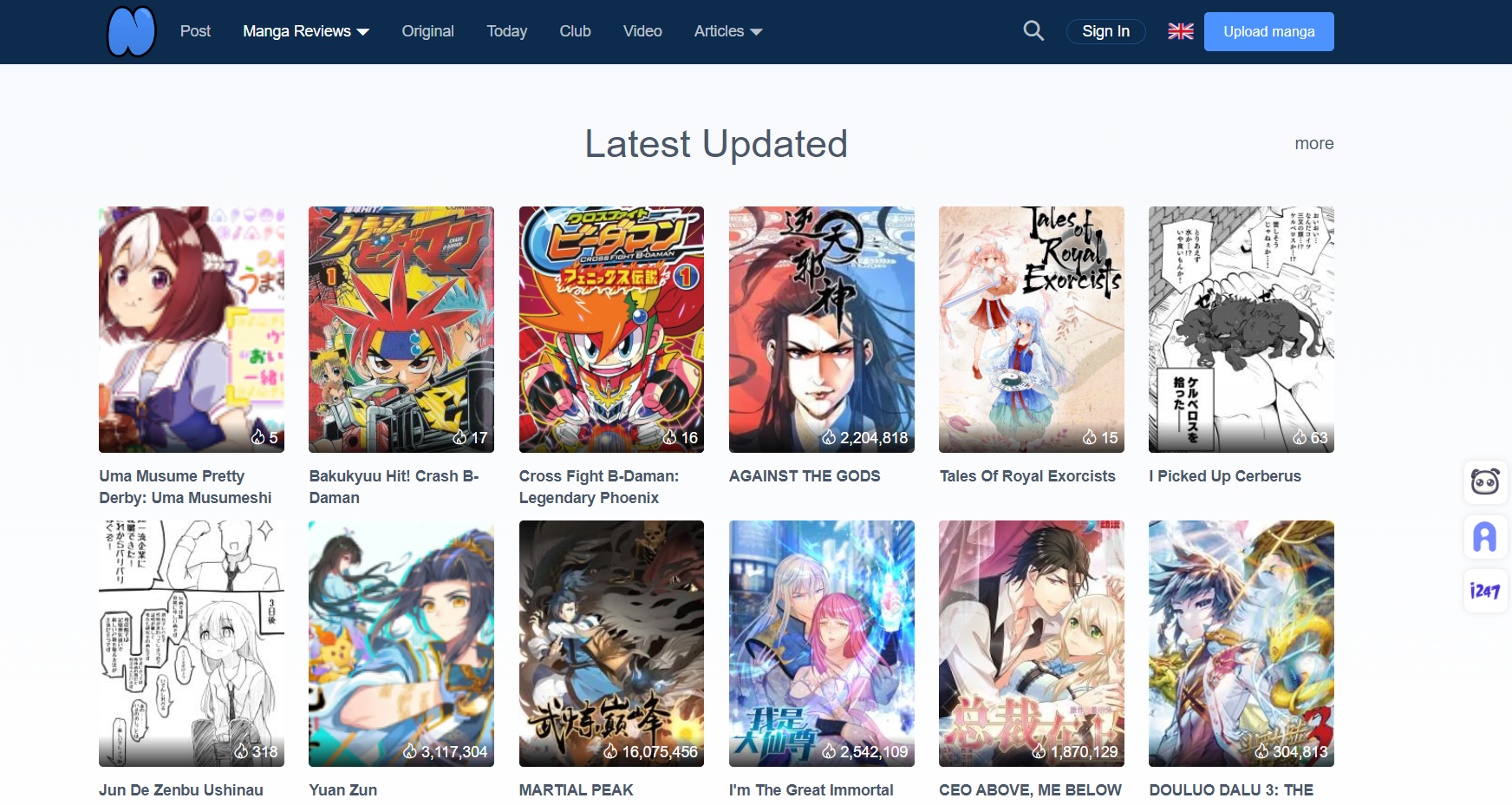Click flame icon beside 318 views
Viewport: 1512px width, 805px height.
241,751
